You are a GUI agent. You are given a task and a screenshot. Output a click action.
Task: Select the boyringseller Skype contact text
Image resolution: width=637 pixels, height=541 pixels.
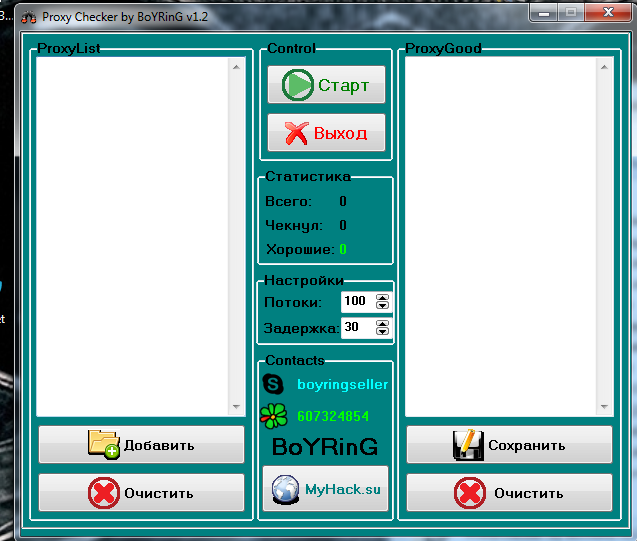pyautogui.click(x=342, y=384)
